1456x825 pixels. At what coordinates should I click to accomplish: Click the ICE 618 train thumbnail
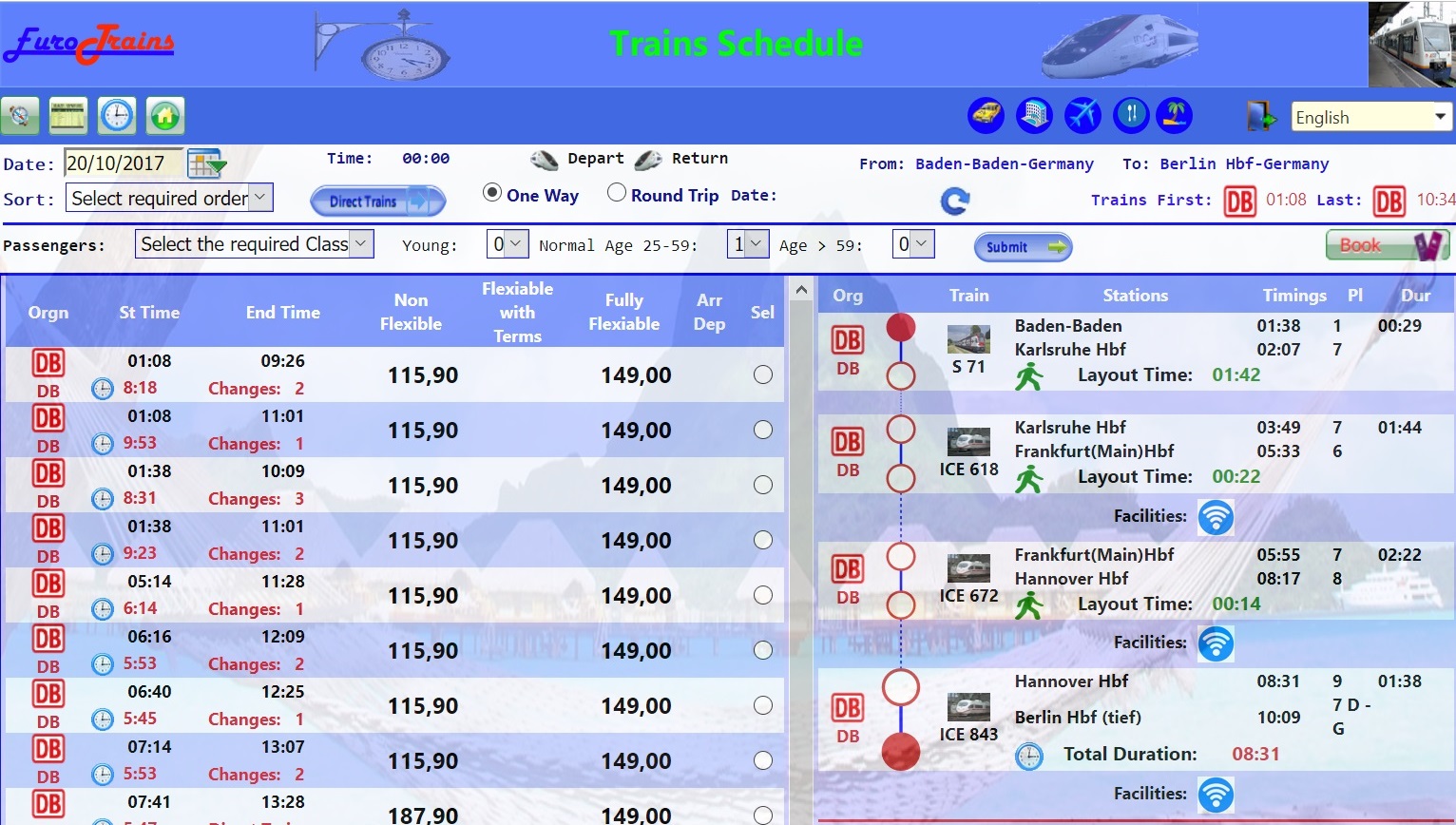pyautogui.click(x=968, y=442)
